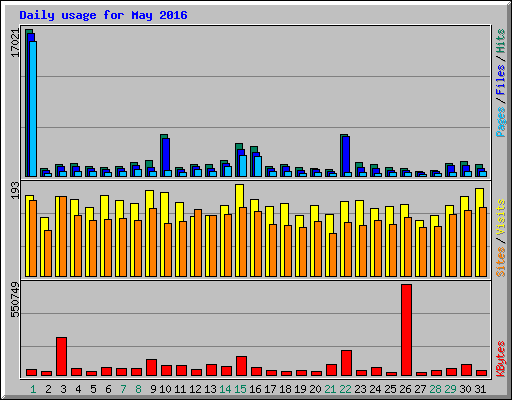
Task: Click green day label 7 on the x-axis
Action: [123, 389]
